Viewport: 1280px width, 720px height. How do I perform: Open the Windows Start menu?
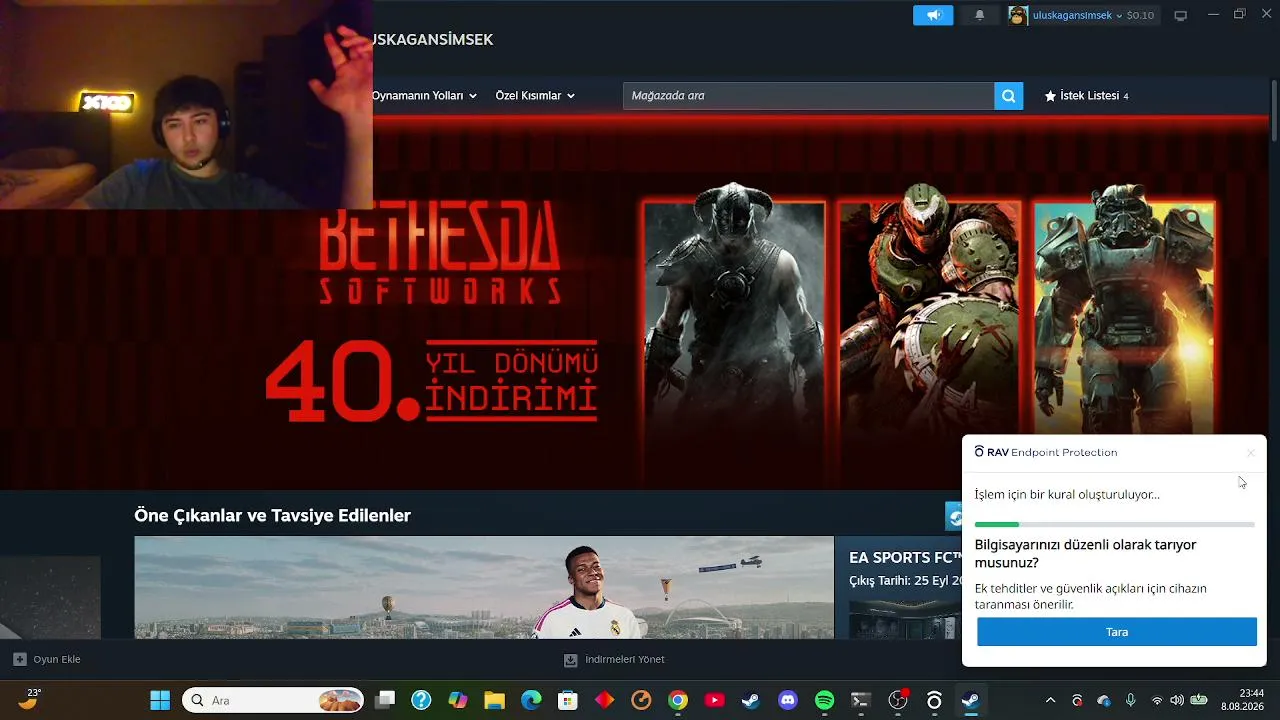[160, 700]
